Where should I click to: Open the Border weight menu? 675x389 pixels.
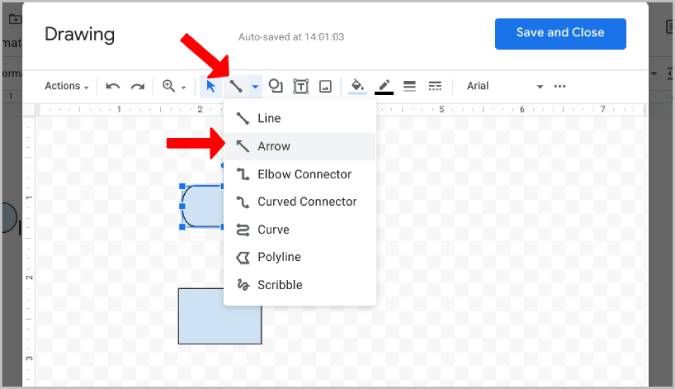coord(409,86)
